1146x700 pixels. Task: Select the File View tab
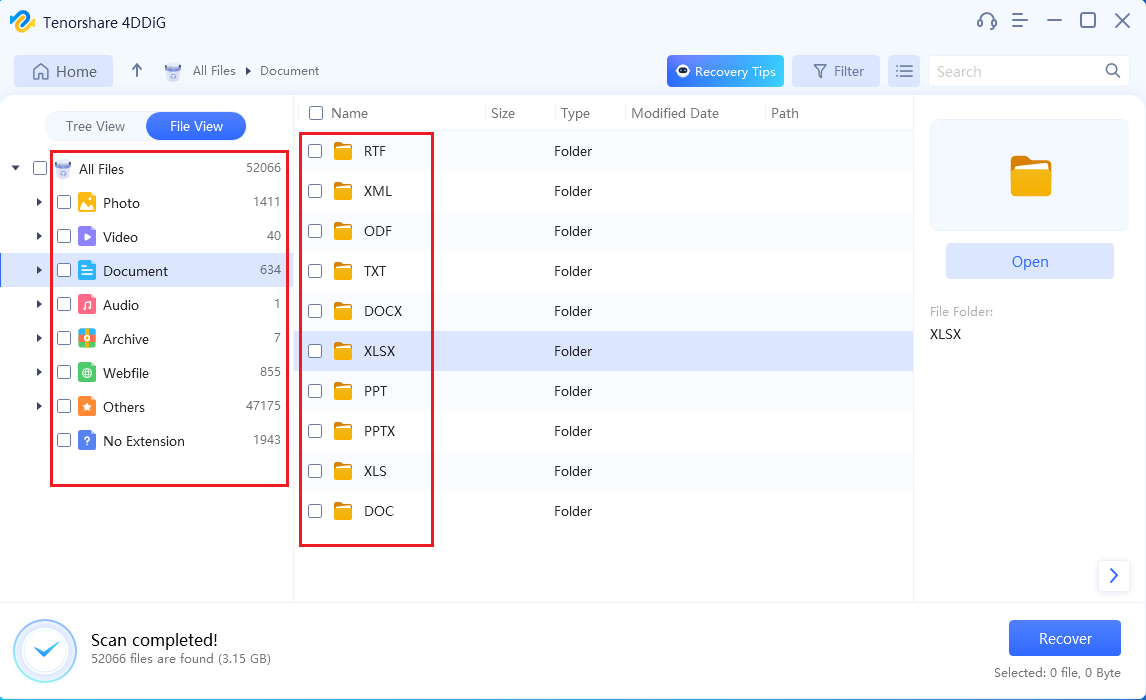pos(196,126)
